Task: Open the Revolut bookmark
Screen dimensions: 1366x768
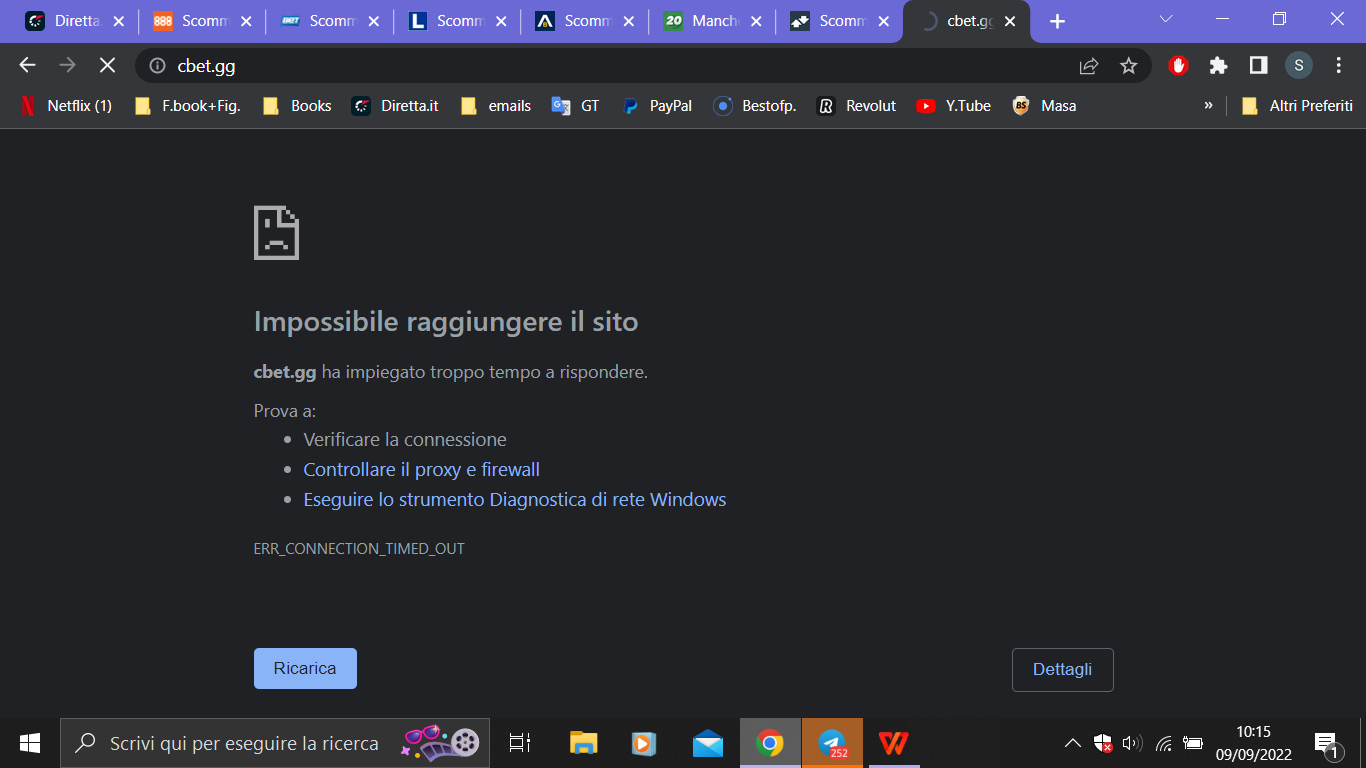Action: point(857,105)
